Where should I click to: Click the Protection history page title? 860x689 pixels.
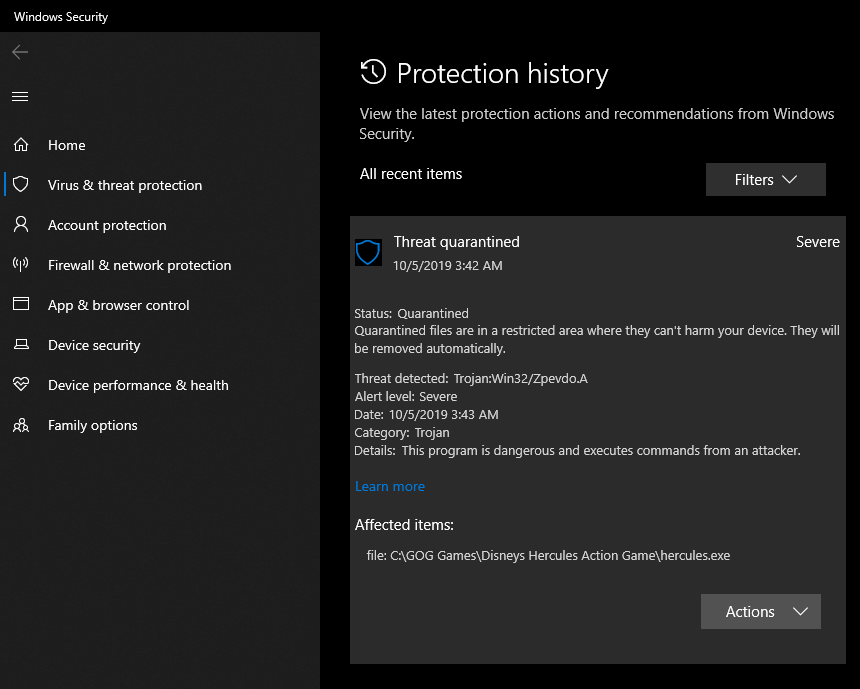[x=502, y=74]
